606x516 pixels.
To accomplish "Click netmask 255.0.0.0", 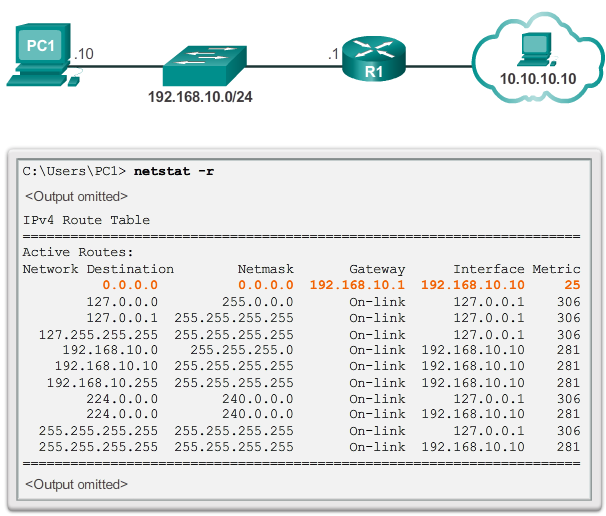I will pos(258,301).
